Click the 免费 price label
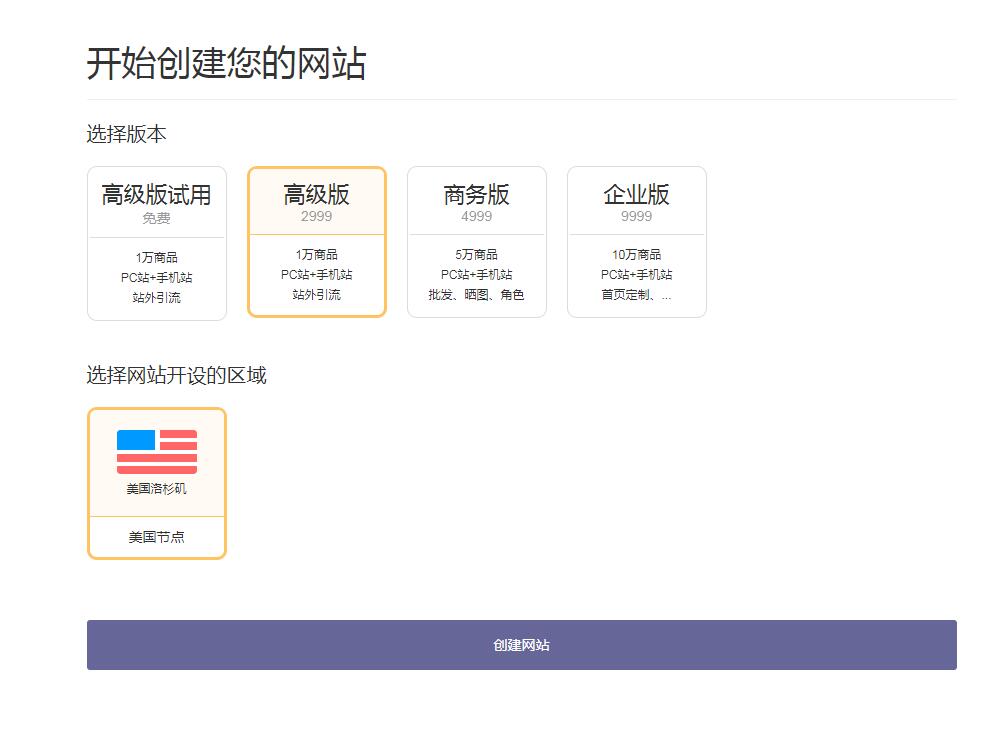 157,218
